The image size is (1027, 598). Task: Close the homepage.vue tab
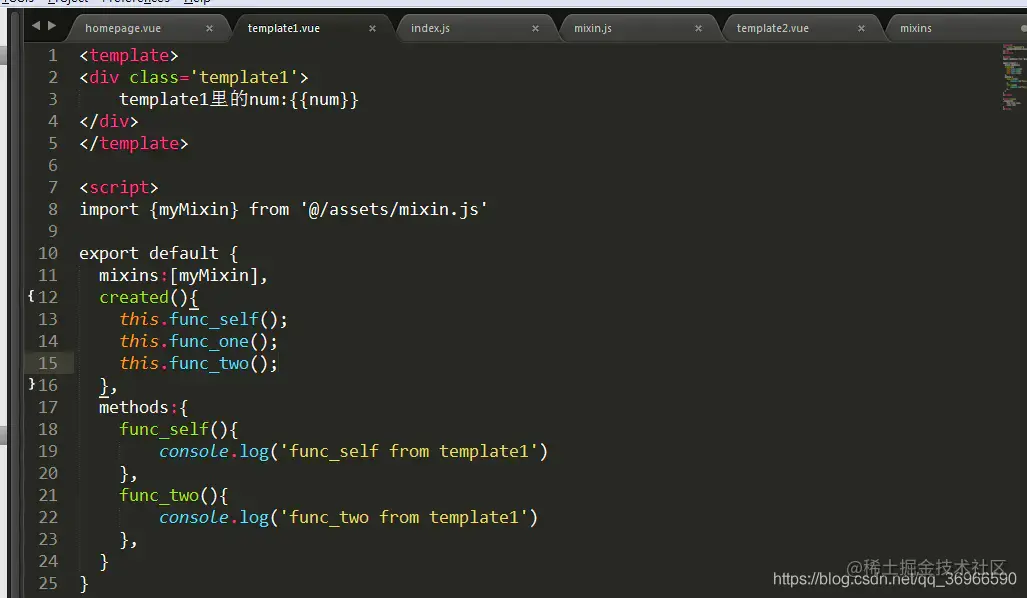point(209,30)
